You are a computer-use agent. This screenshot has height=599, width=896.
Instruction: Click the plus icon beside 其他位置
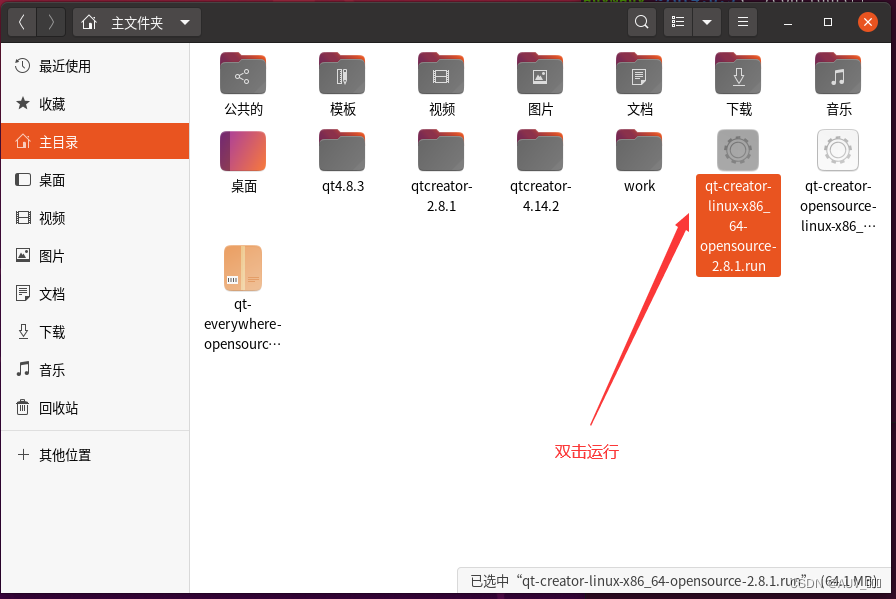tap(23, 455)
